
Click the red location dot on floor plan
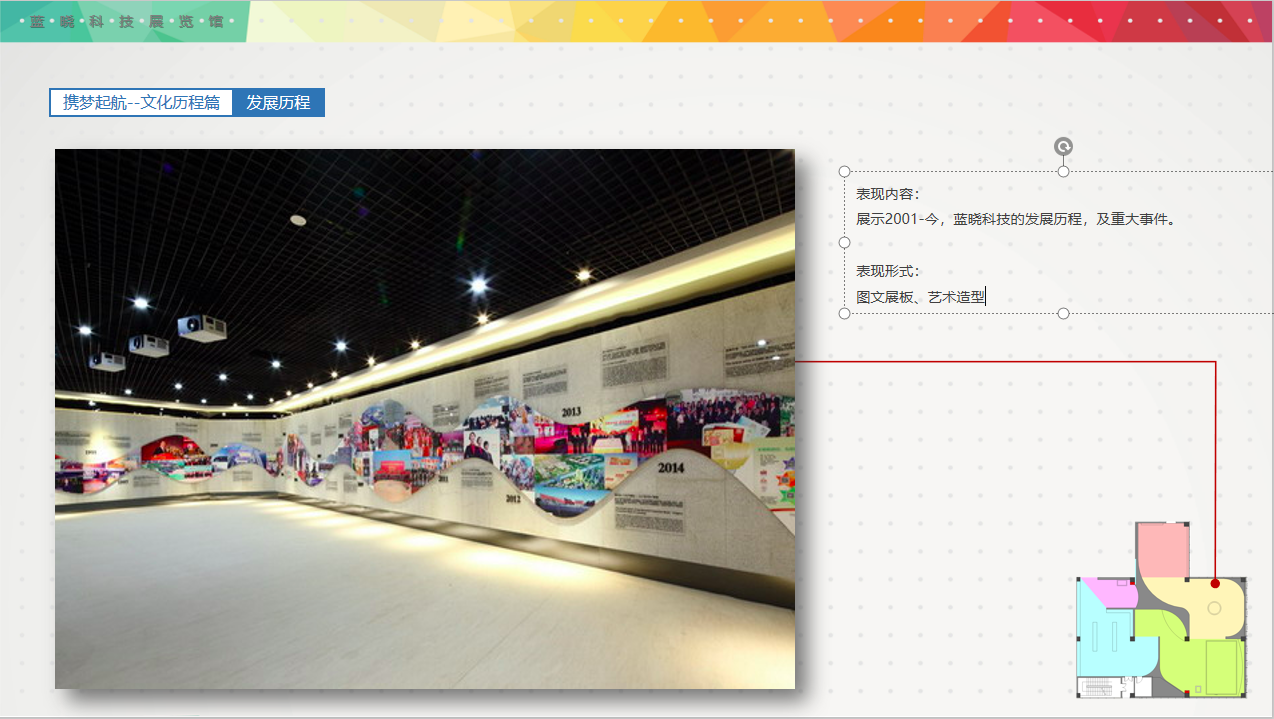[1215, 583]
